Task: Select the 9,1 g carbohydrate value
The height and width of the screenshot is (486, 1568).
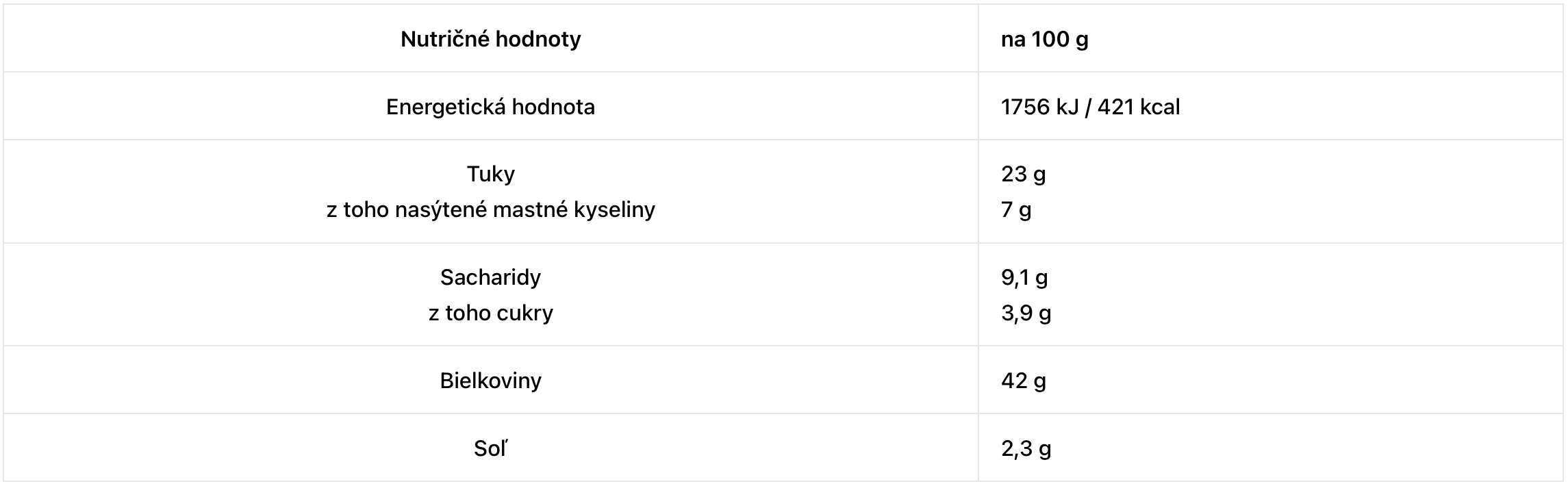Action: [x=1024, y=277]
